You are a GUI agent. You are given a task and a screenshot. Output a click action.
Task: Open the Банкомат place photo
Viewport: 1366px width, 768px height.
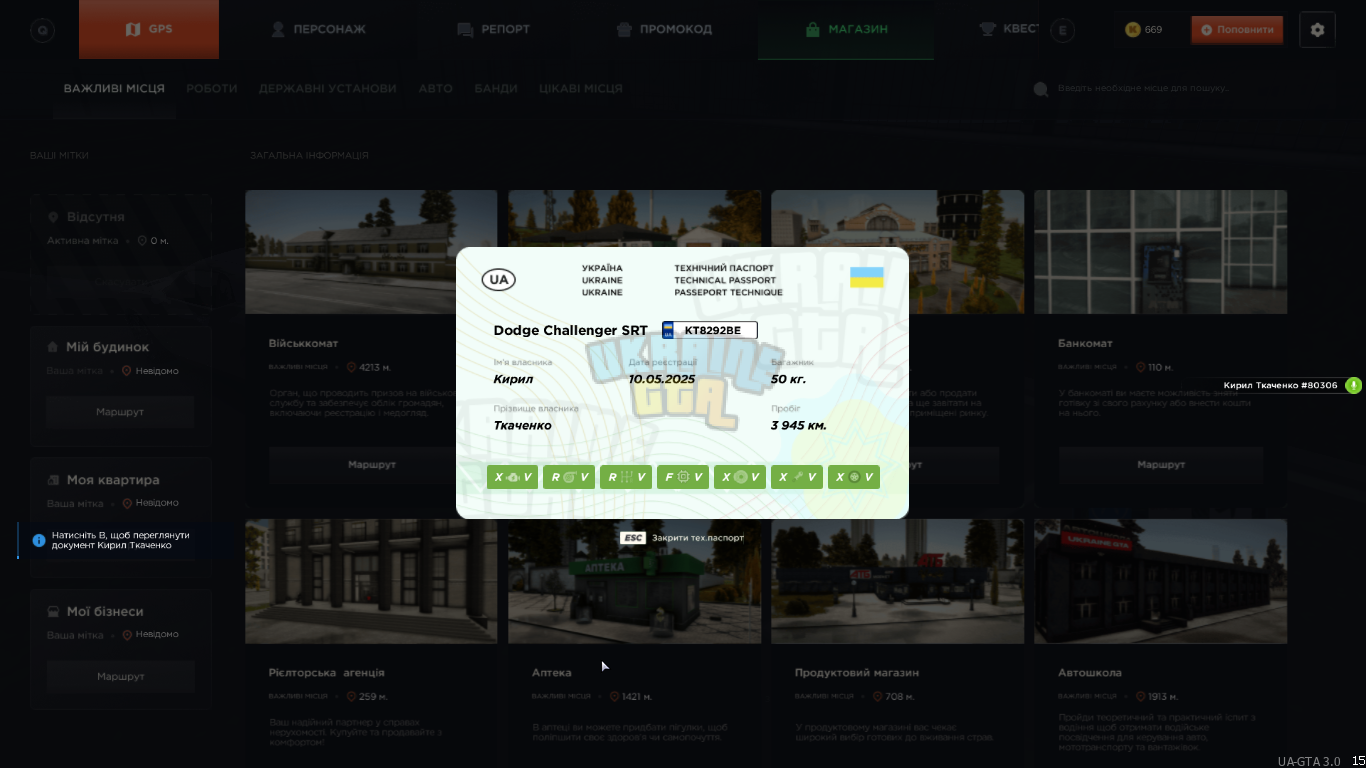(1160, 252)
